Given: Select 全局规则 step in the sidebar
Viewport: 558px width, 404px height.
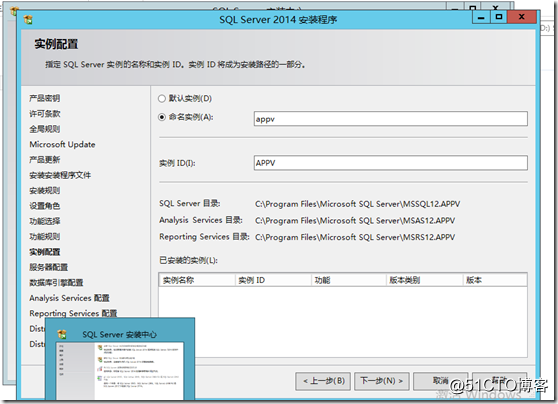Looking at the screenshot, I should pyautogui.click(x=45, y=129).
